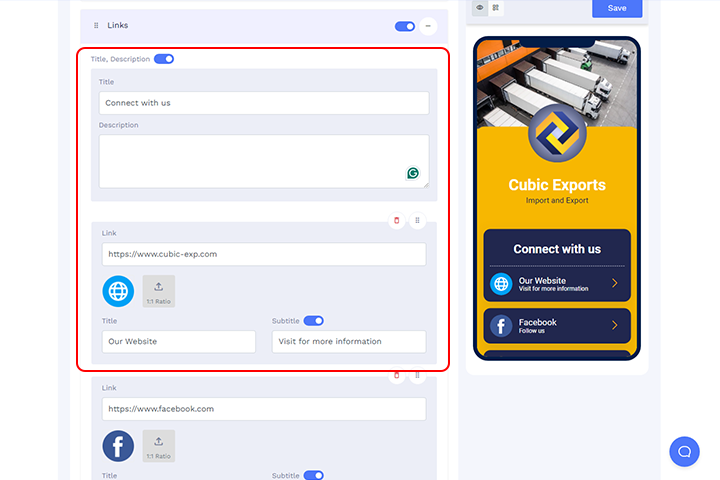Image resolution: width=720 pixels, height=480 pixels.
Task: Open the QR code view icon
Action: (496, 7)
